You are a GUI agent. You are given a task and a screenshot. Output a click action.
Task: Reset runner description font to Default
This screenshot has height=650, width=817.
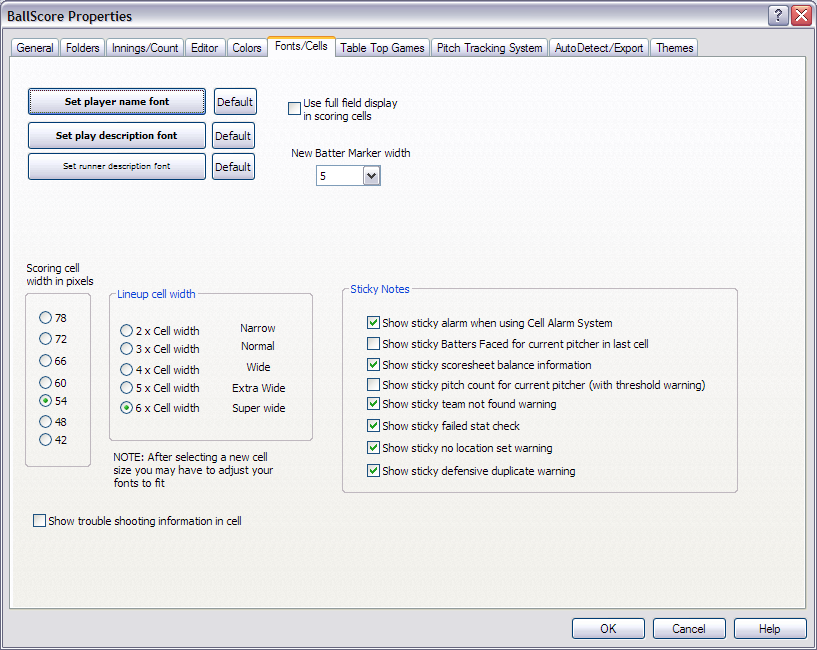tap(233, 166)
